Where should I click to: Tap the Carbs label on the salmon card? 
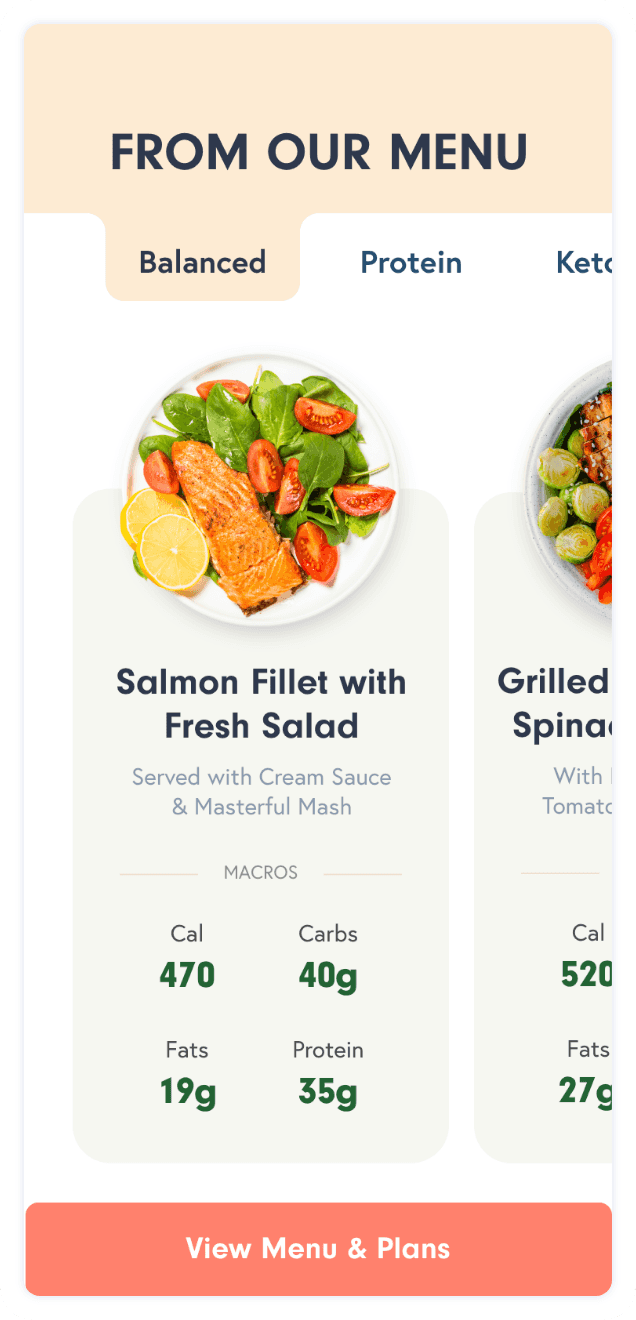point(328,934)
